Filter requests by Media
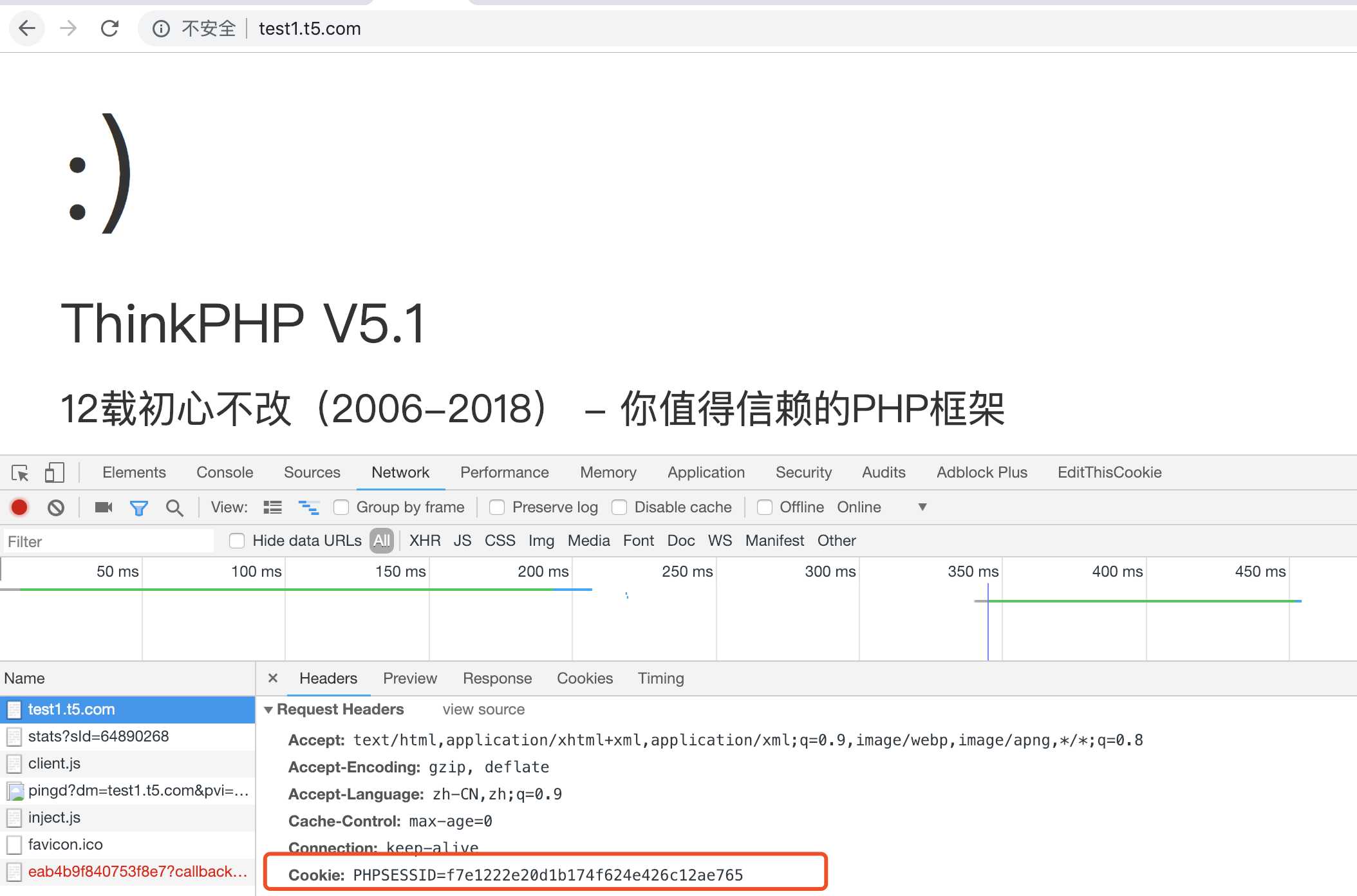 589,541
